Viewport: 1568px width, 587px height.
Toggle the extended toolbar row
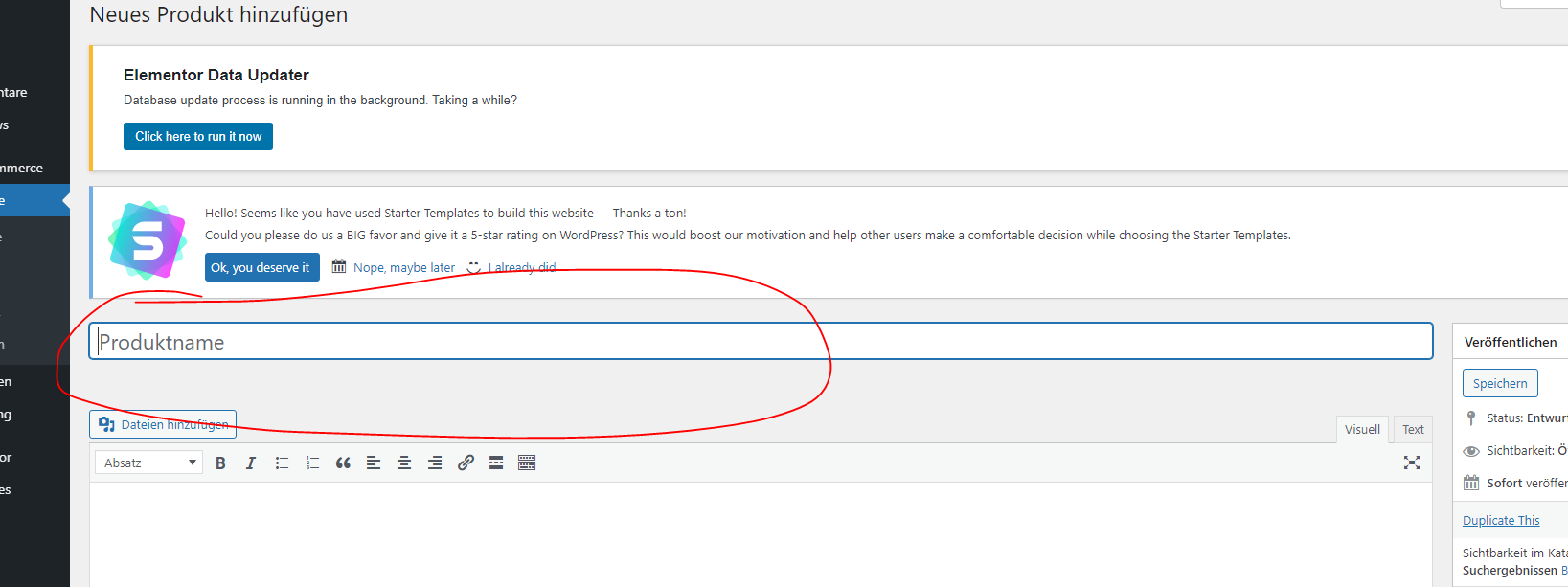tap(527, 463)
